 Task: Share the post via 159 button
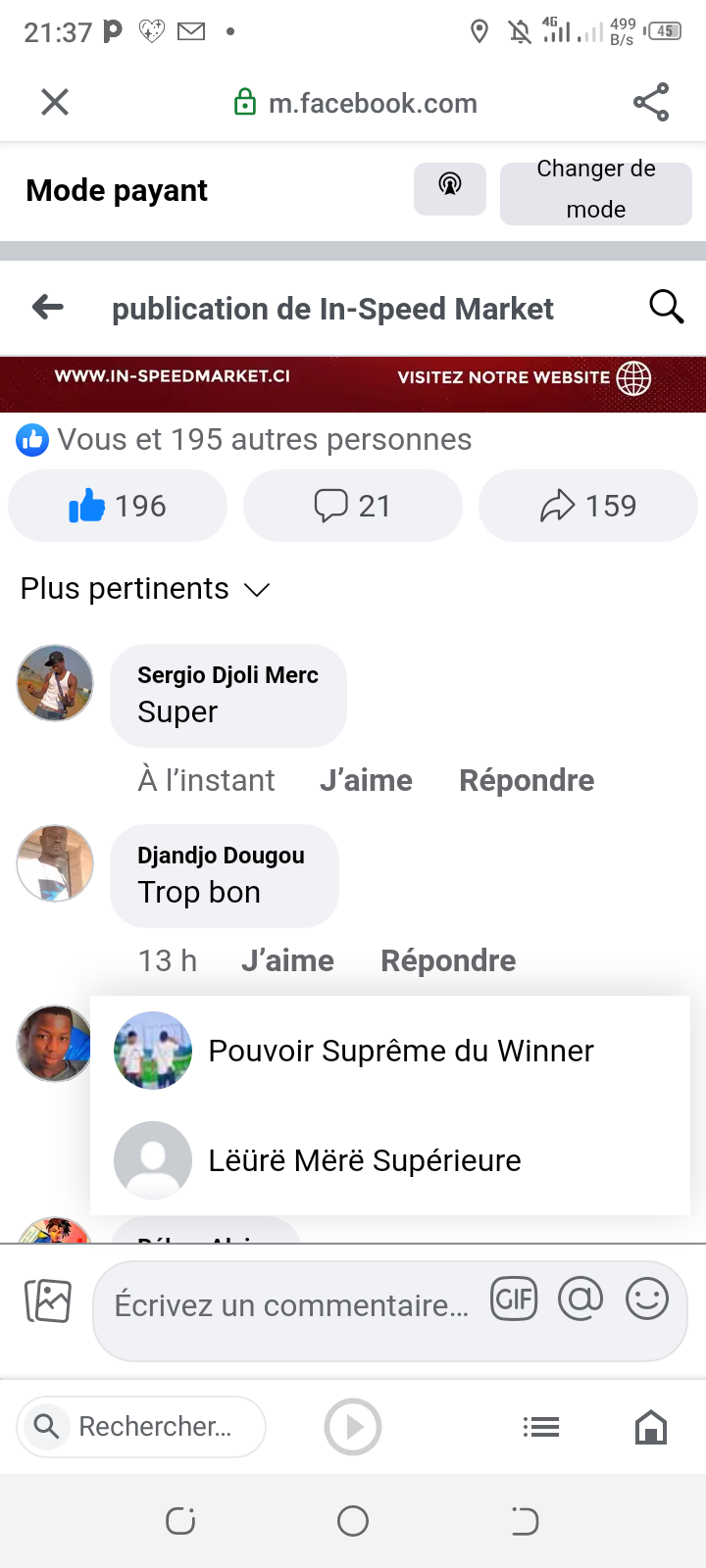point(587,506)
